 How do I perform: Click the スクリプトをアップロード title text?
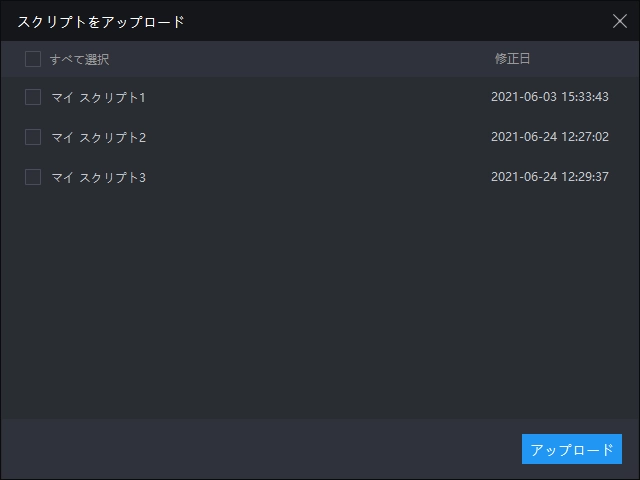[101, 20]
